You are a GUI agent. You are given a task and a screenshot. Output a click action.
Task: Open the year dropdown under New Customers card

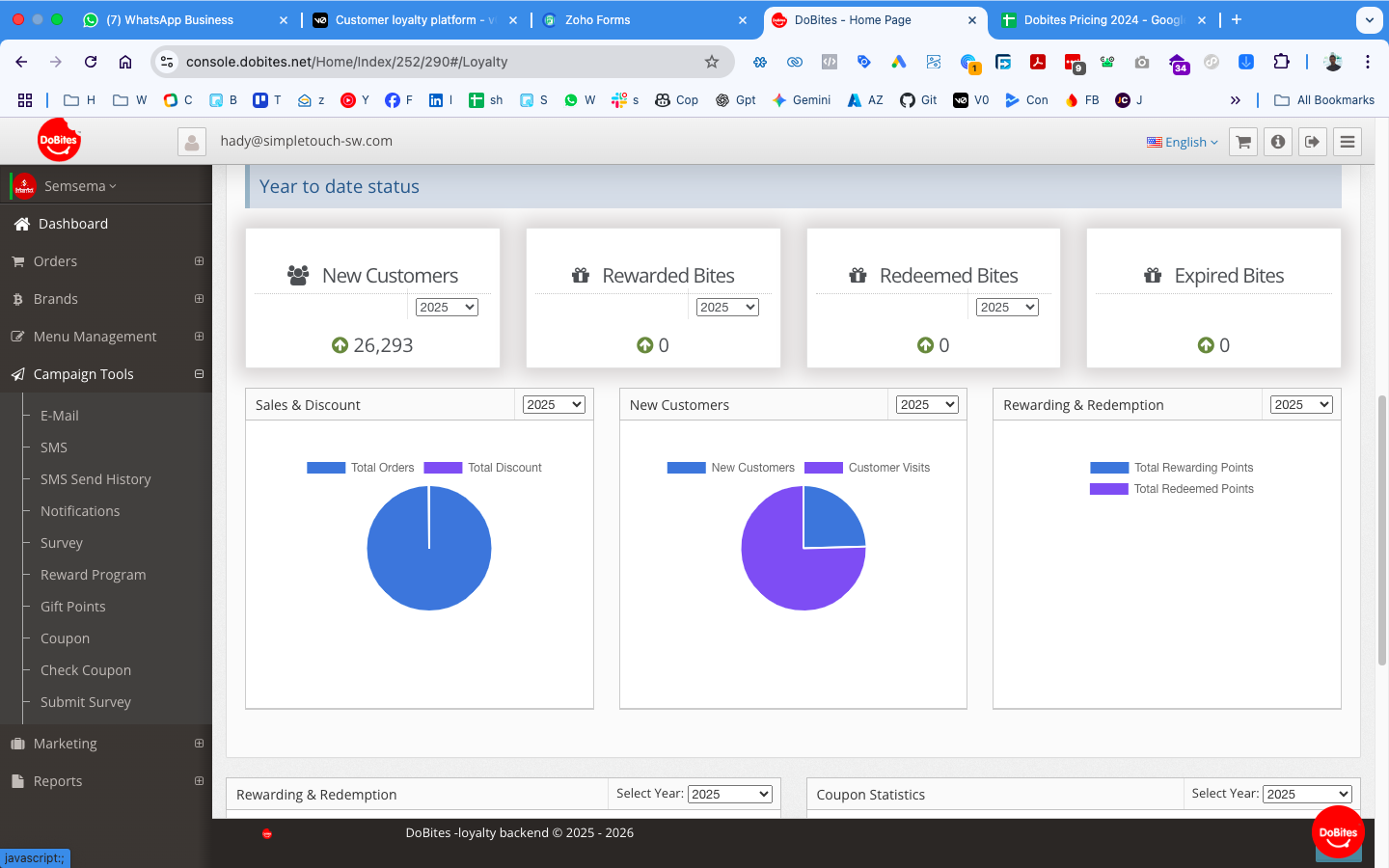click(x=447, y=307)
